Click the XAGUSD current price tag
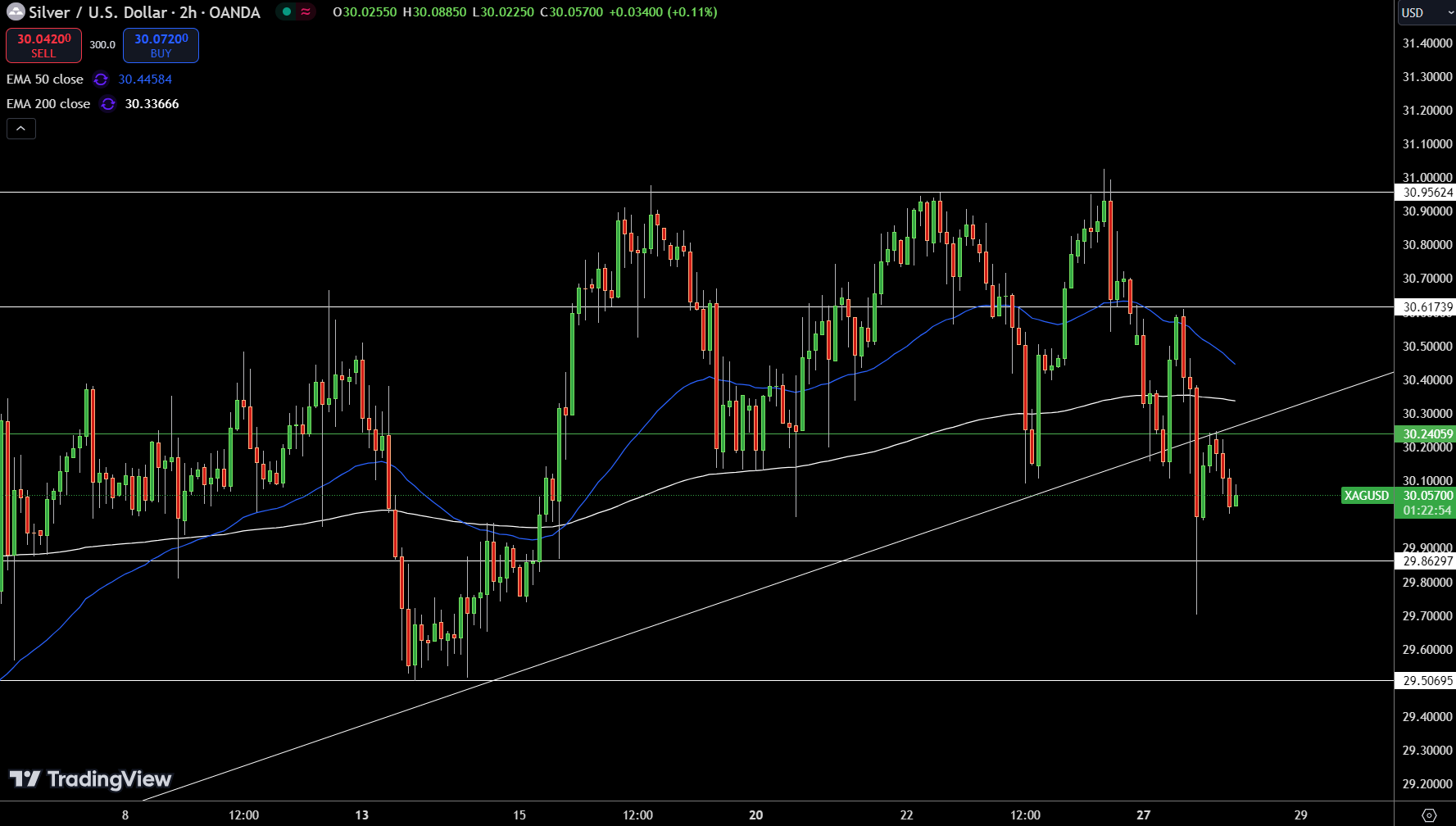 point(1367,496)
